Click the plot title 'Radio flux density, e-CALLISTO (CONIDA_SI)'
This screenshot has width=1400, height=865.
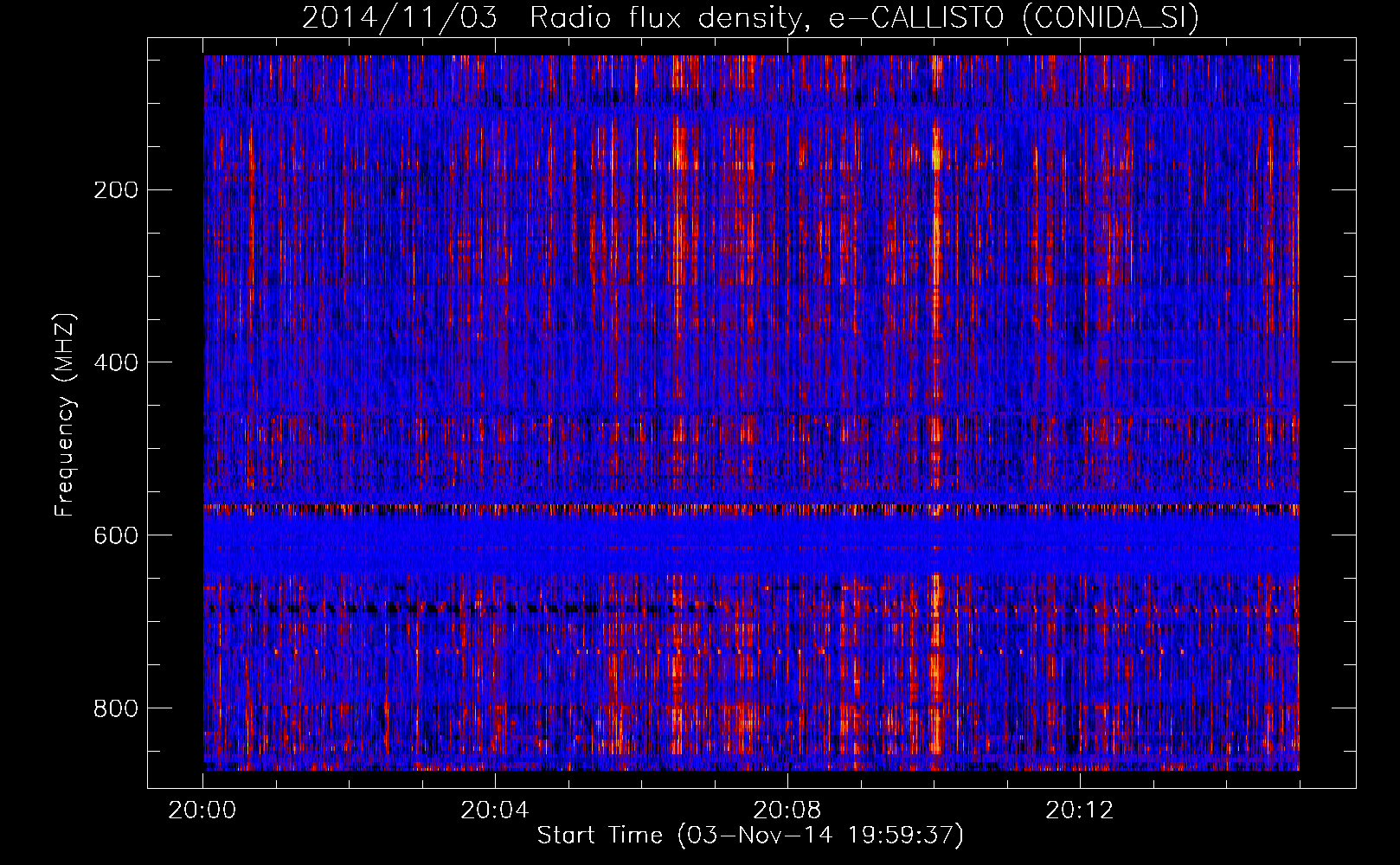coord(864,17)
